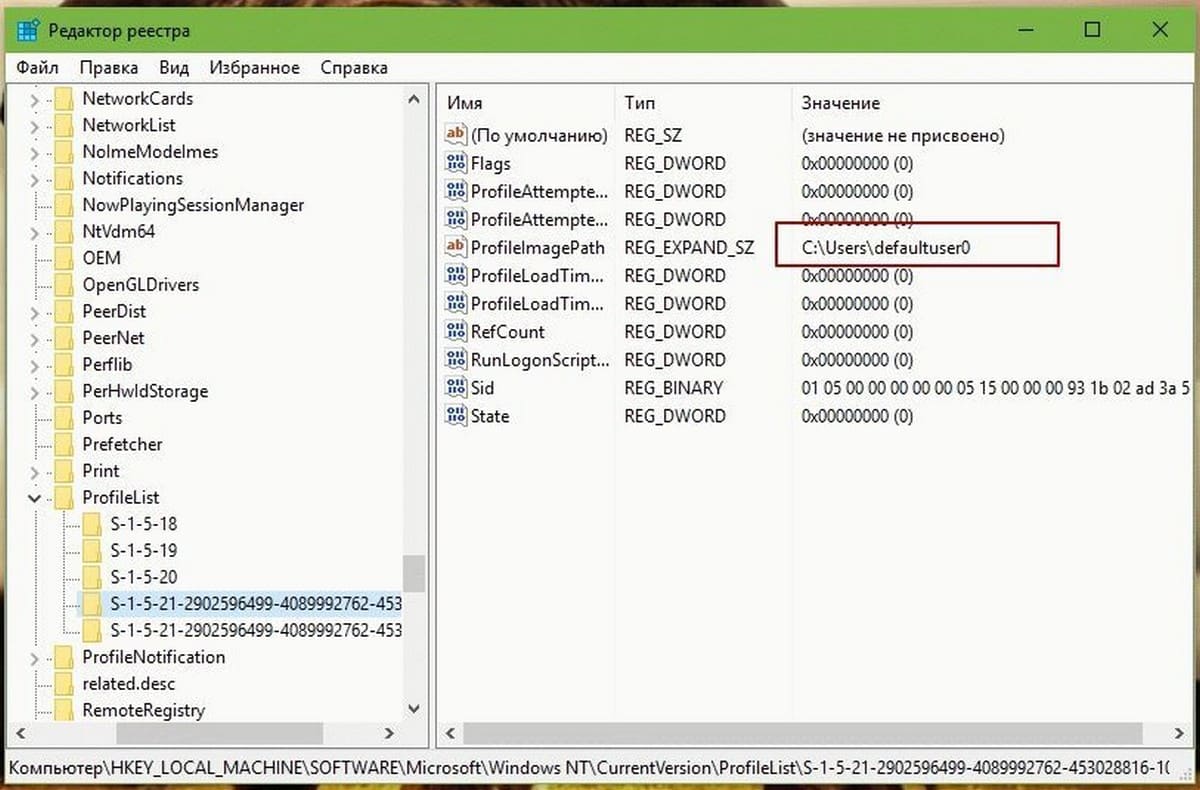Select the Perflib folder icon

point(64,365)
